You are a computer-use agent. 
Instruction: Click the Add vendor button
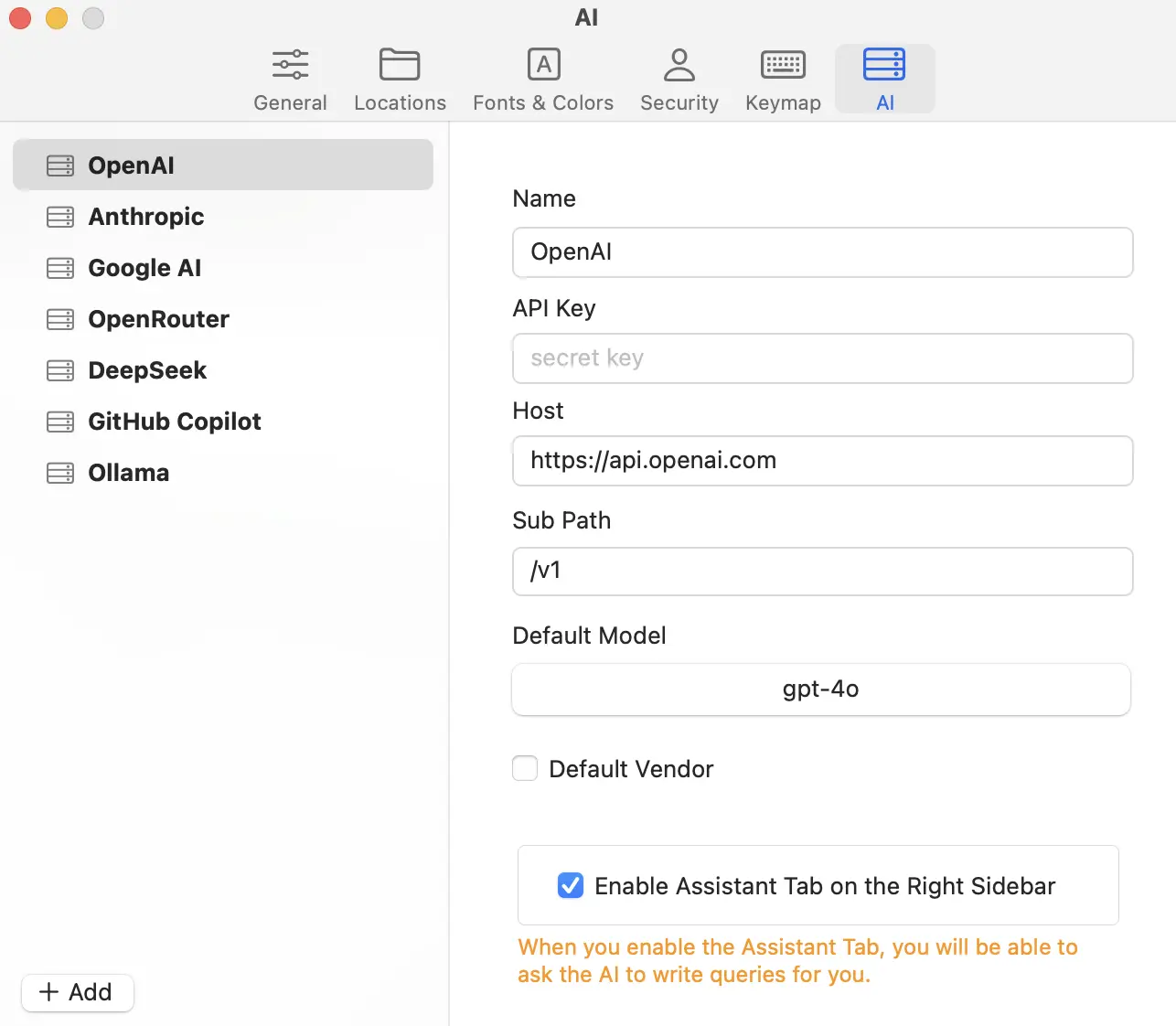pos(78,992)
